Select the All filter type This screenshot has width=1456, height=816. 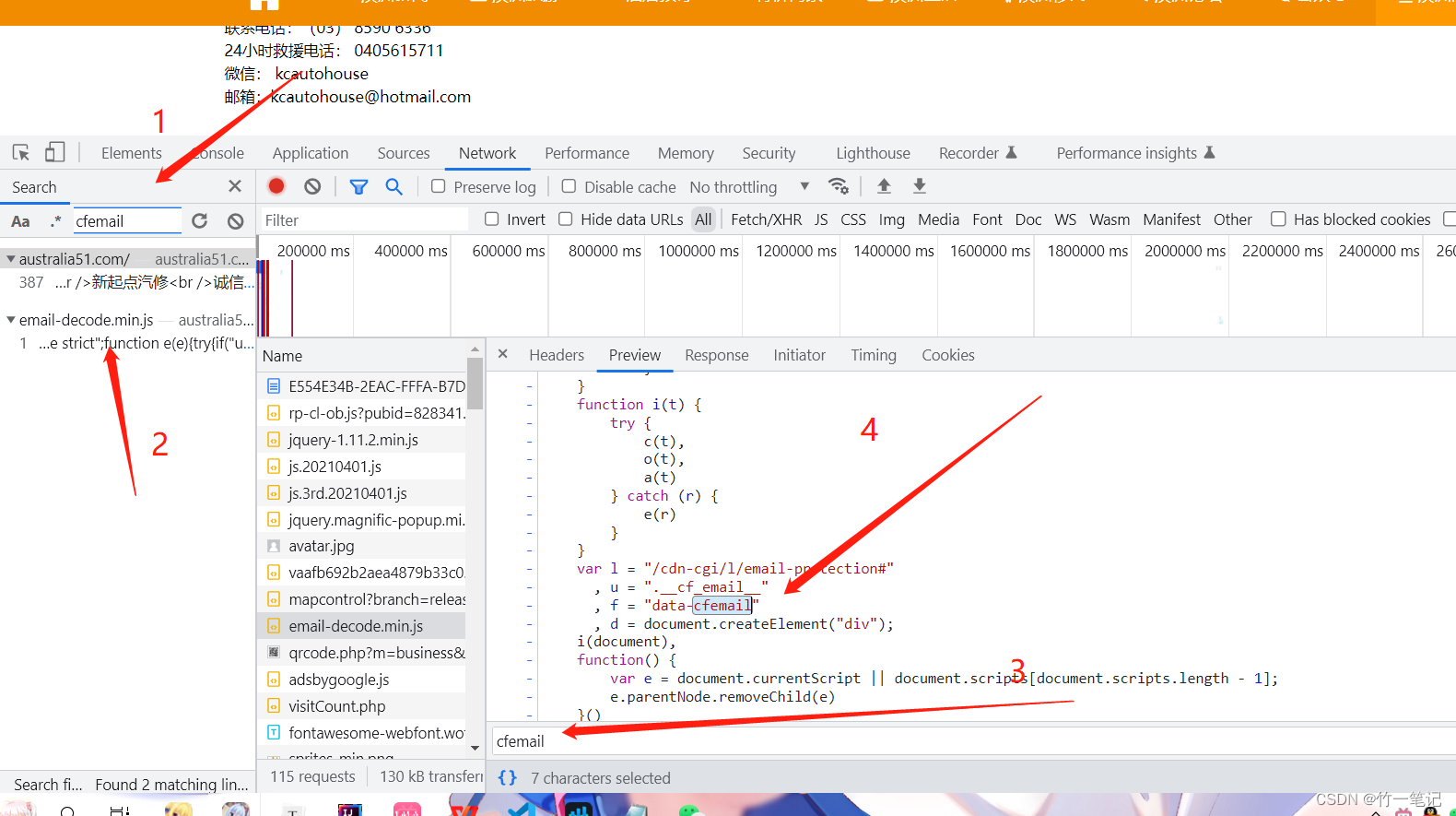tap(703, 219)
